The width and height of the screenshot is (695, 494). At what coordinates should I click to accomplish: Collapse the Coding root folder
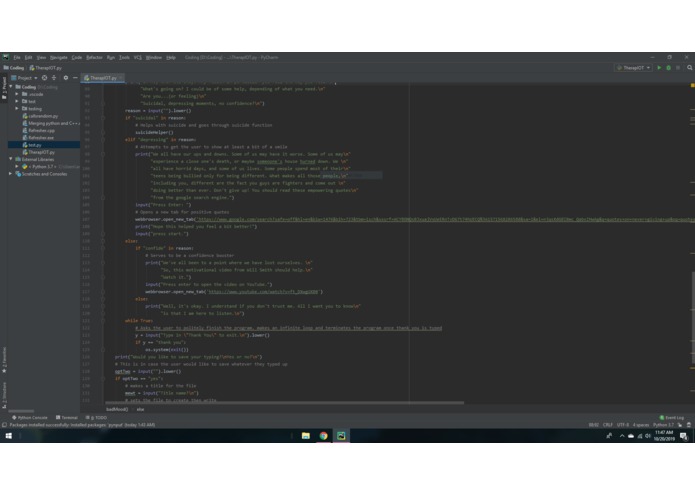point(11,87)
